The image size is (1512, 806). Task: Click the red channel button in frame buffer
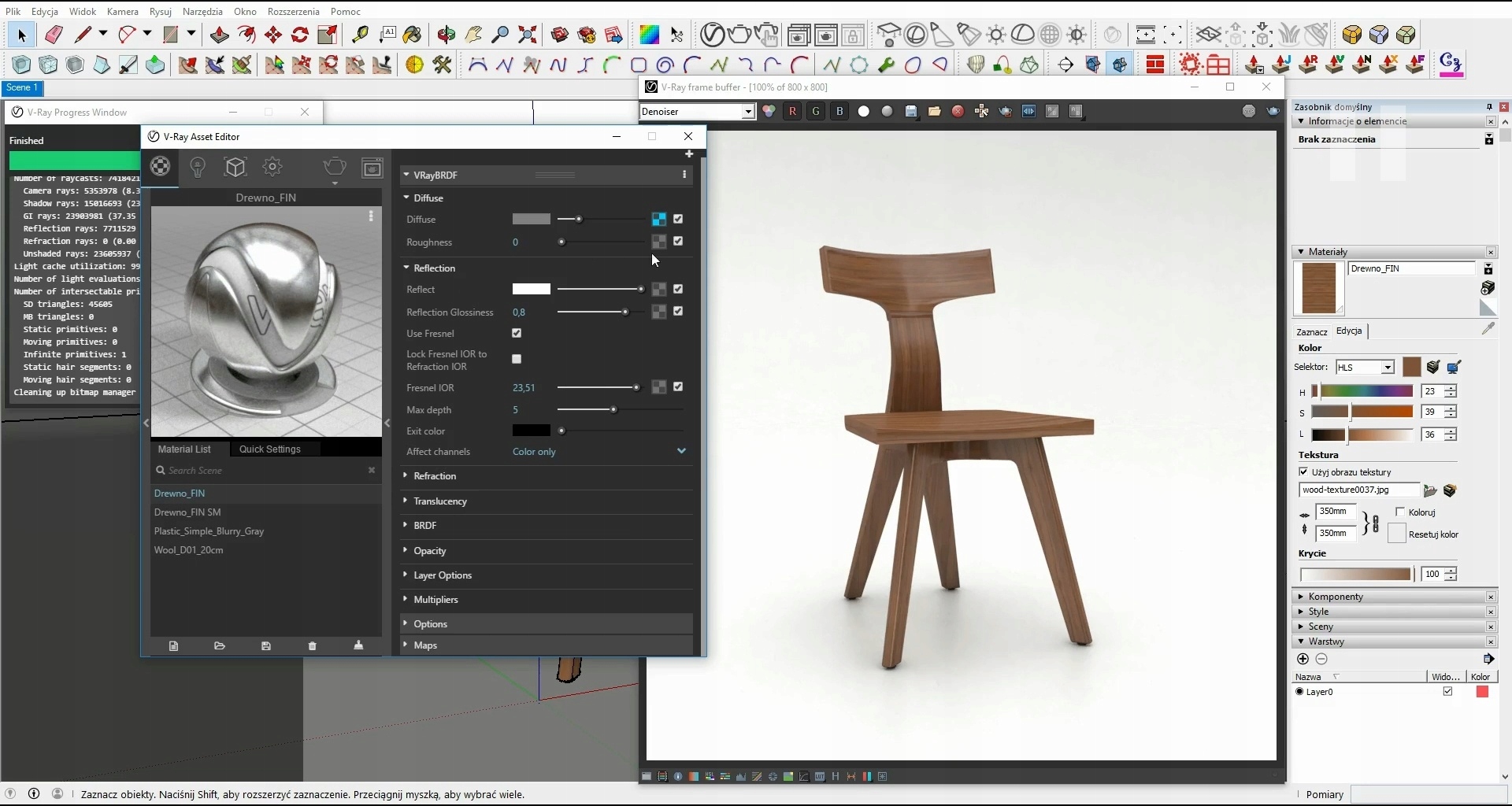tap(792, 112)
